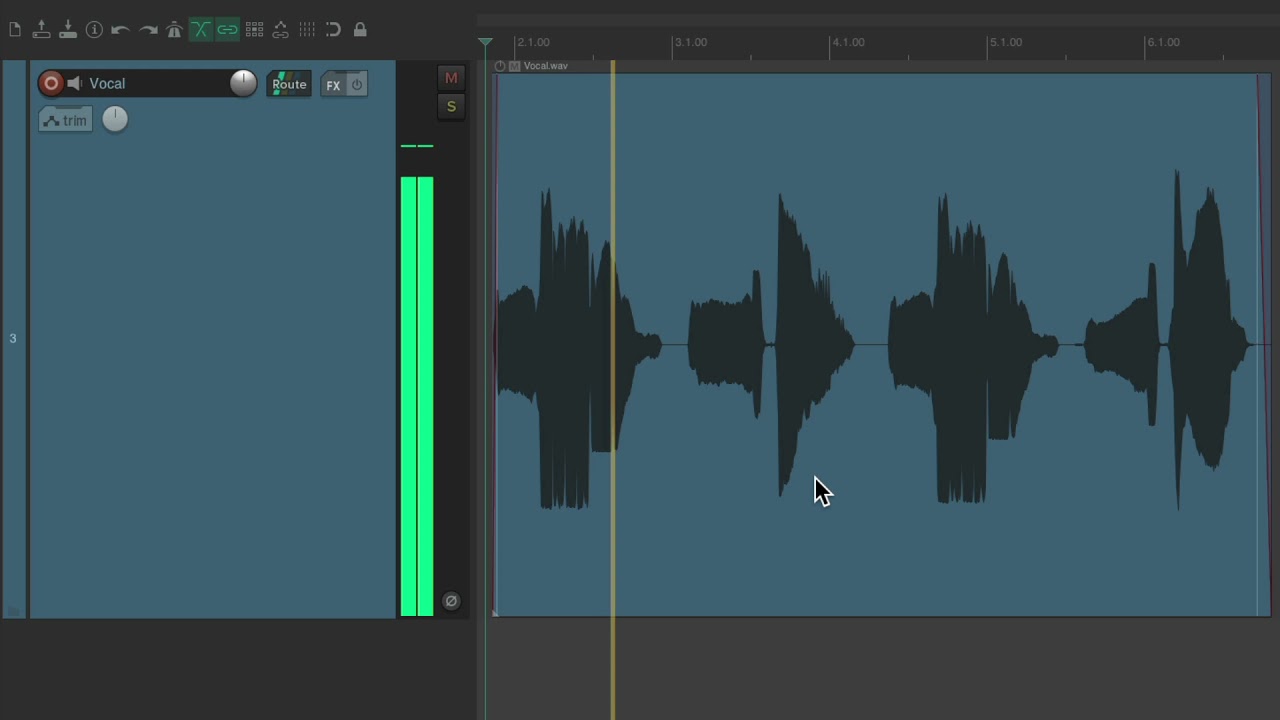This screenshot has width=1280, height=720.
Task: Toggle snap magnet icon
Action: pos(333,30)
